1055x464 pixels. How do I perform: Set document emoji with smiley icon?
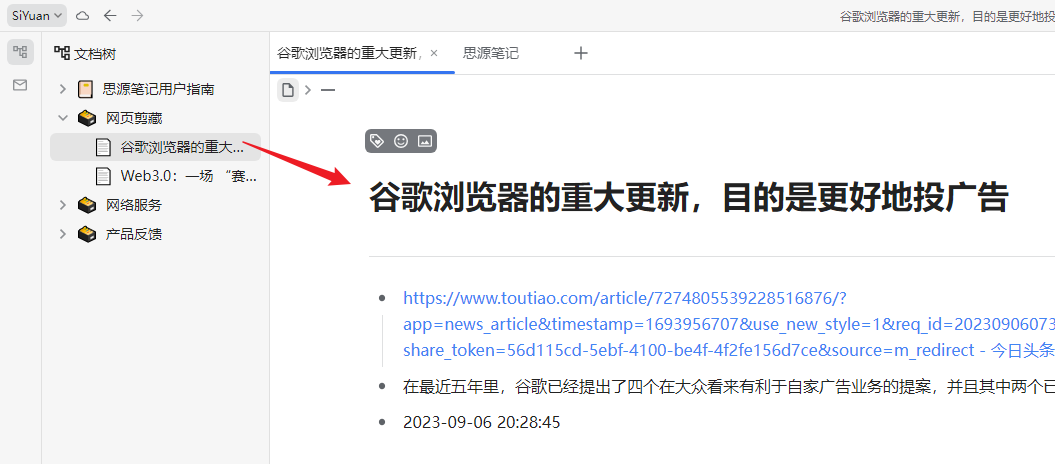(401, 141)
